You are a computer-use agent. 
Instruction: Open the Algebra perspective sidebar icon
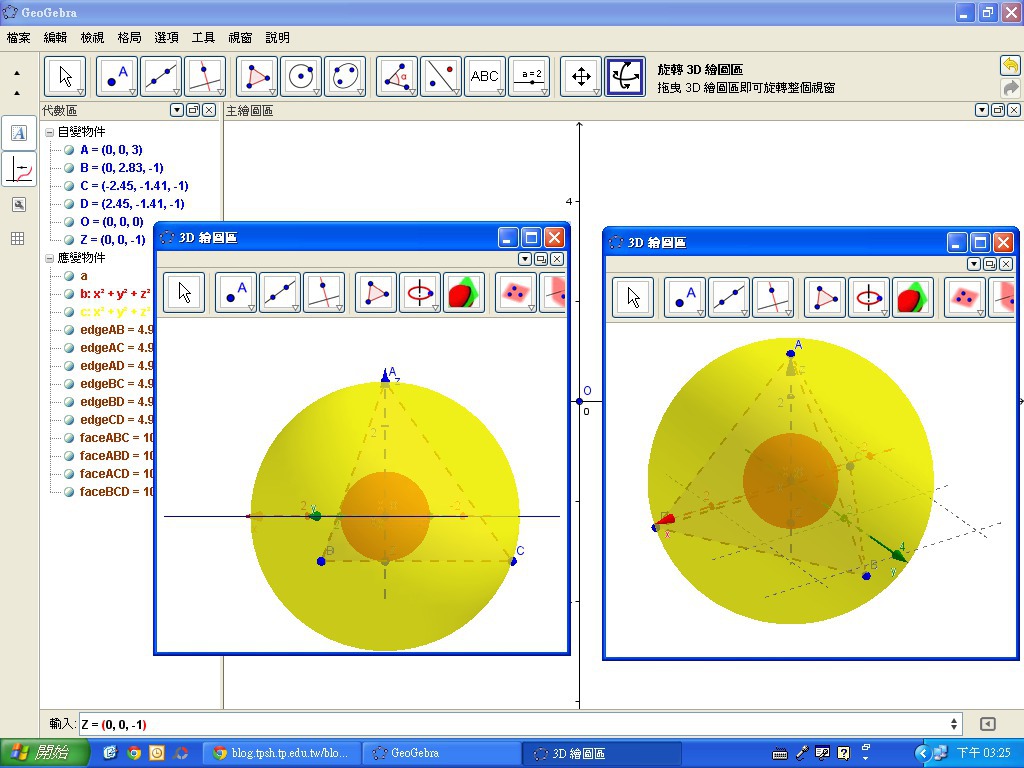19,133
